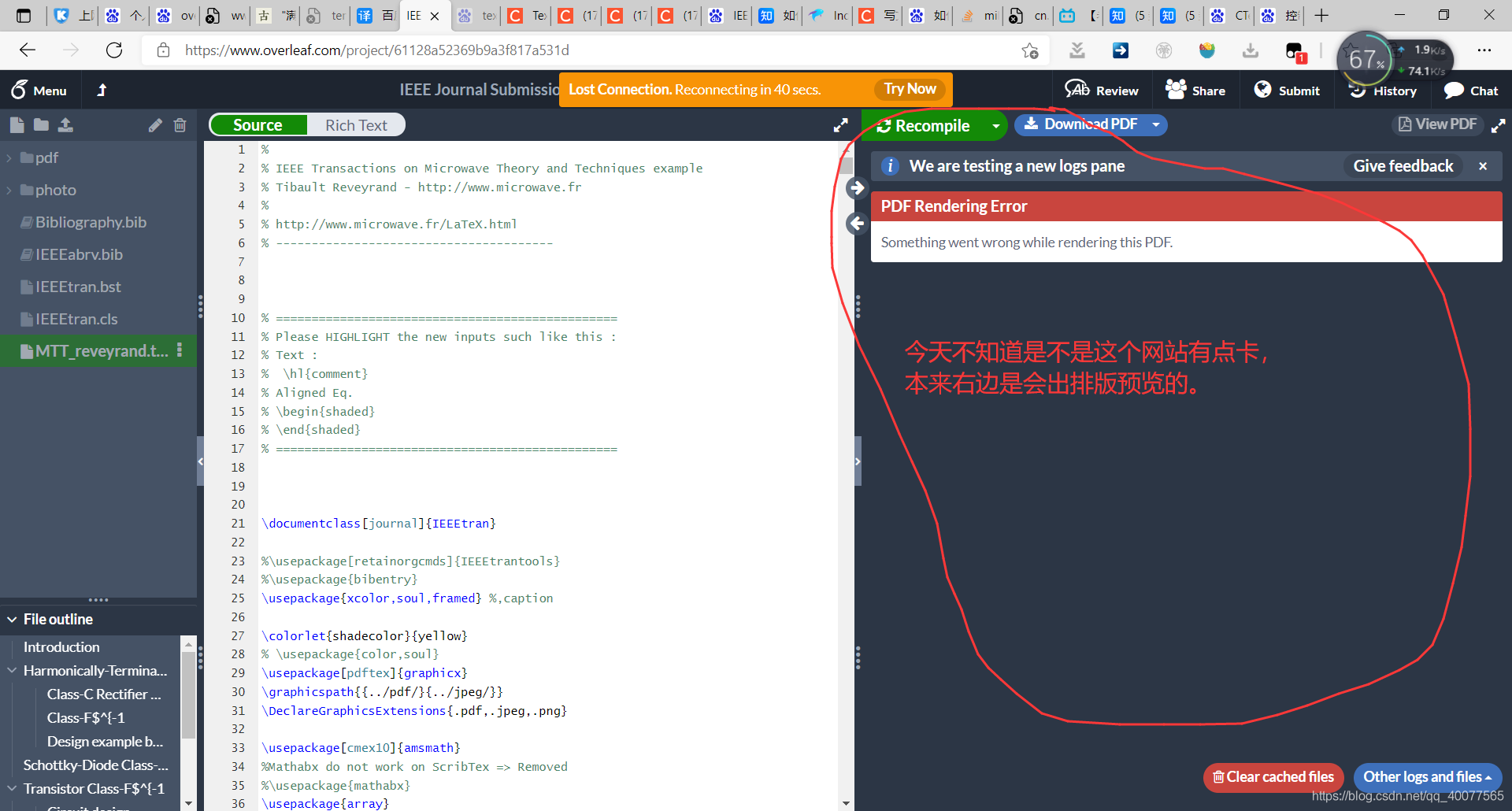Image resolution: width=1512 pixels, height=811 pixels.
Task: Click View PDF button
Action: (1437, 124)
